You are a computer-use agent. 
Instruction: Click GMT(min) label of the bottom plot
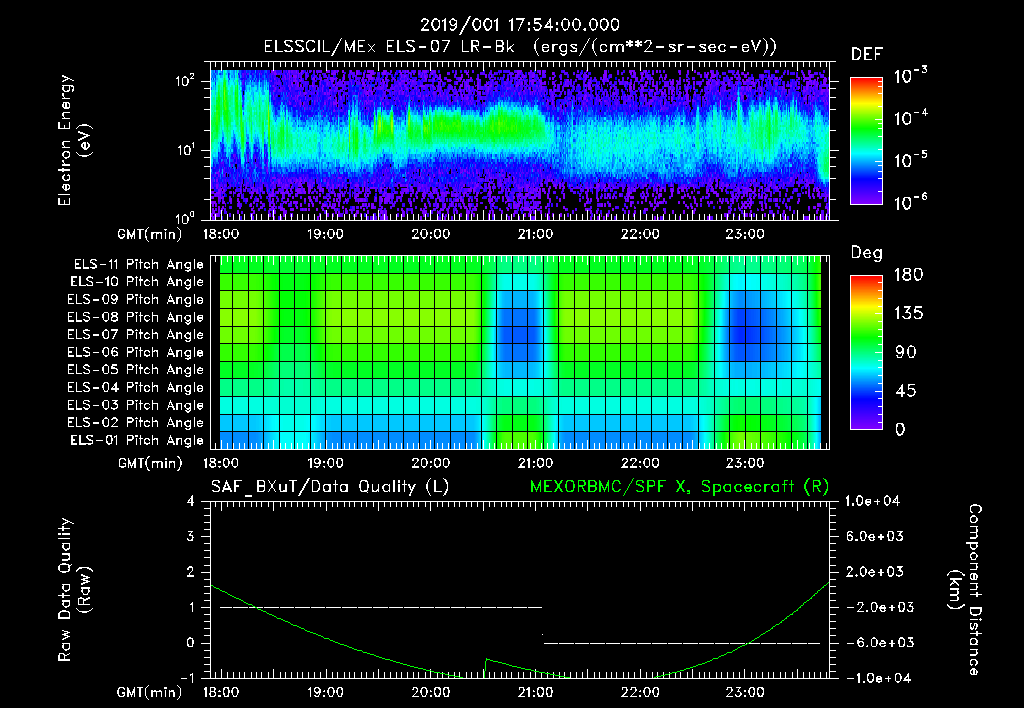[150, 692]
